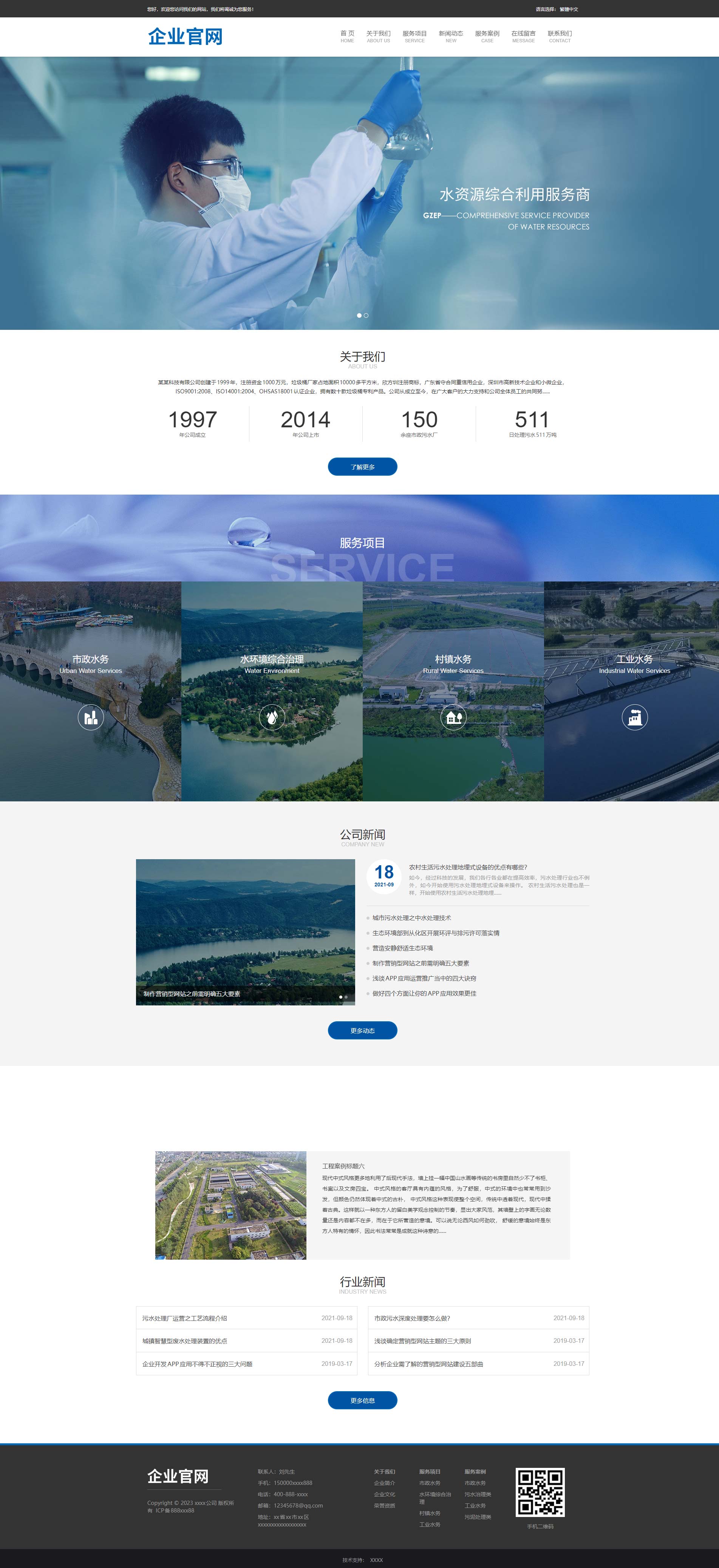The image size is (719, 1568).
Task: Open the 工业水务 service card title
Action: pos(634,659)
